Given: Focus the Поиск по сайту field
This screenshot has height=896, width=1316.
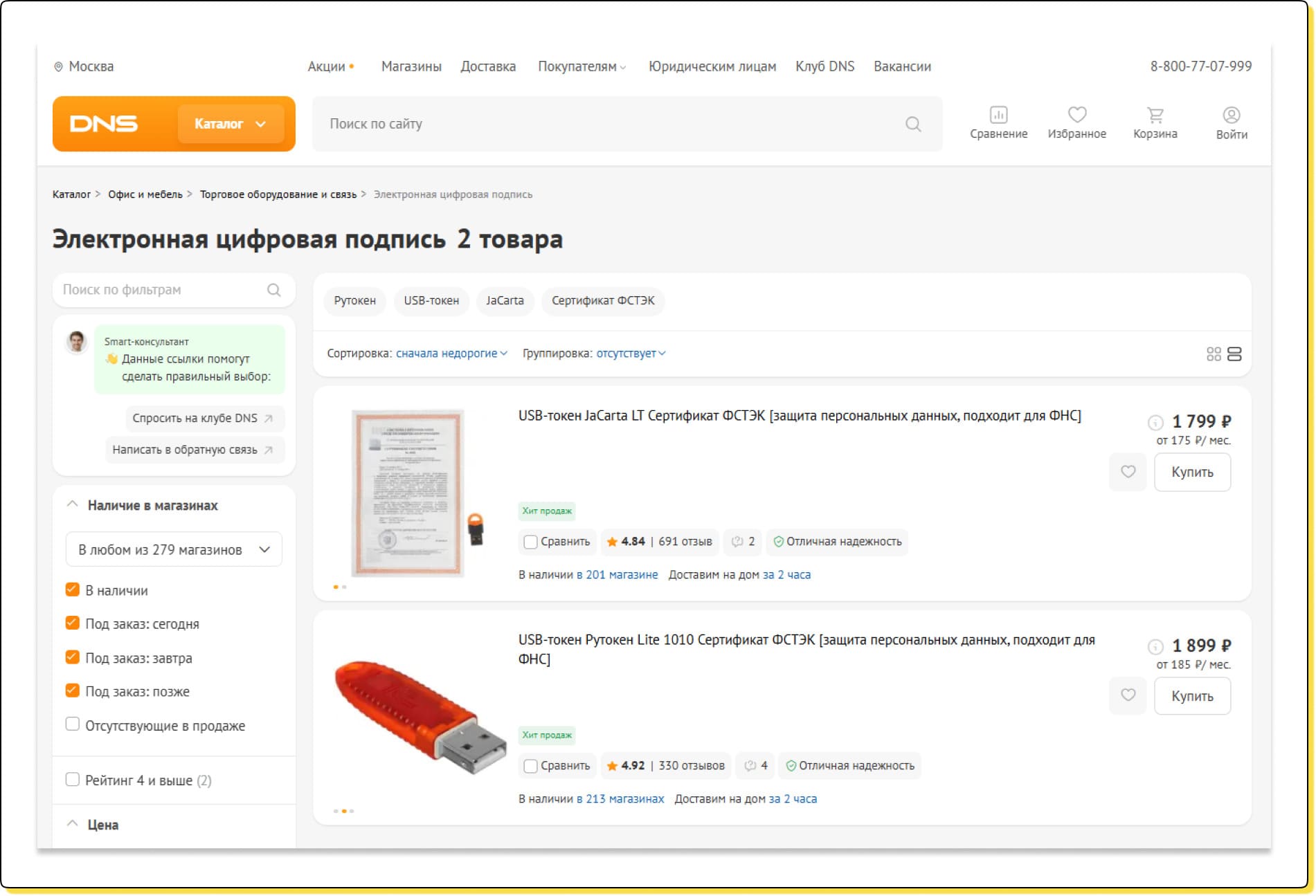Looking at the screenshot, I should coord(627,124).
